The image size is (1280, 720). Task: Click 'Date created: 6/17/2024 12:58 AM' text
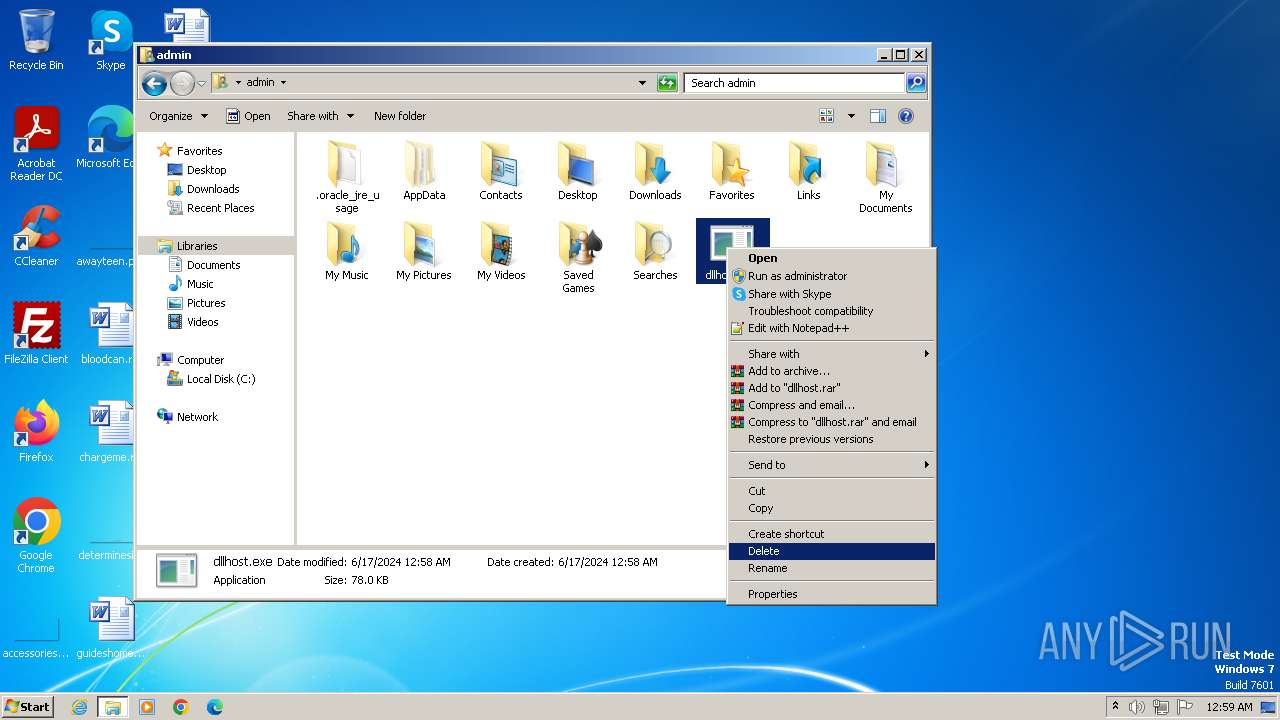pos(572,562)
